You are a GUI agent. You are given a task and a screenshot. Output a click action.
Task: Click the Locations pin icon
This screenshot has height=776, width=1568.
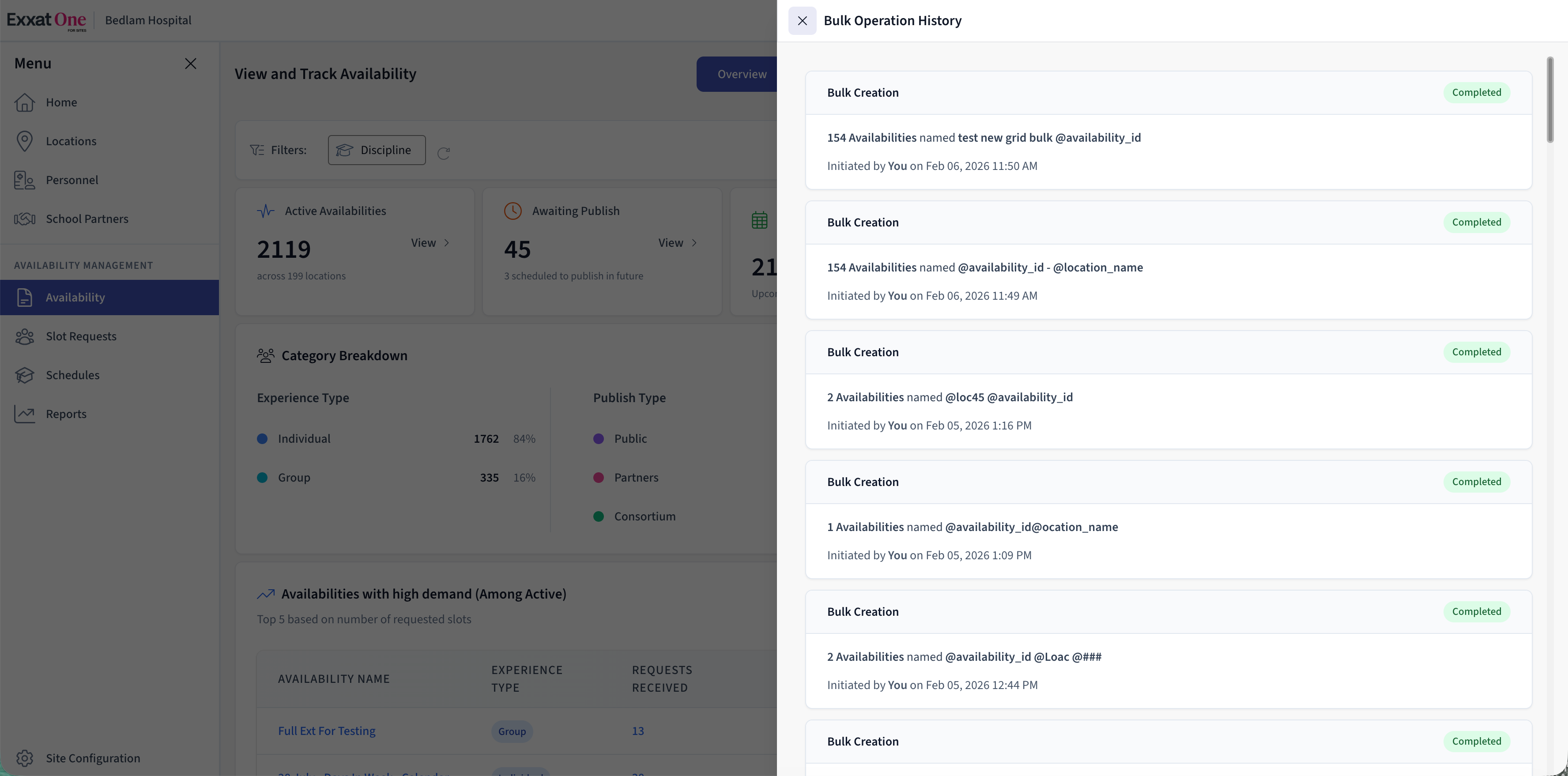tap(24, 141)
